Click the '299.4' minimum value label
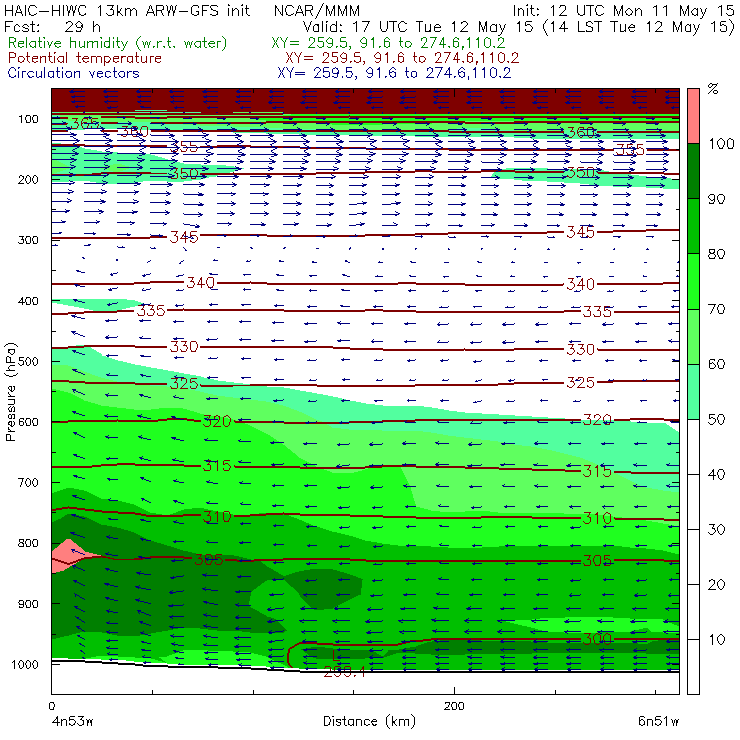Image resolution: width=740 pixels, height=740 pixels. click(x=345, y=672)
